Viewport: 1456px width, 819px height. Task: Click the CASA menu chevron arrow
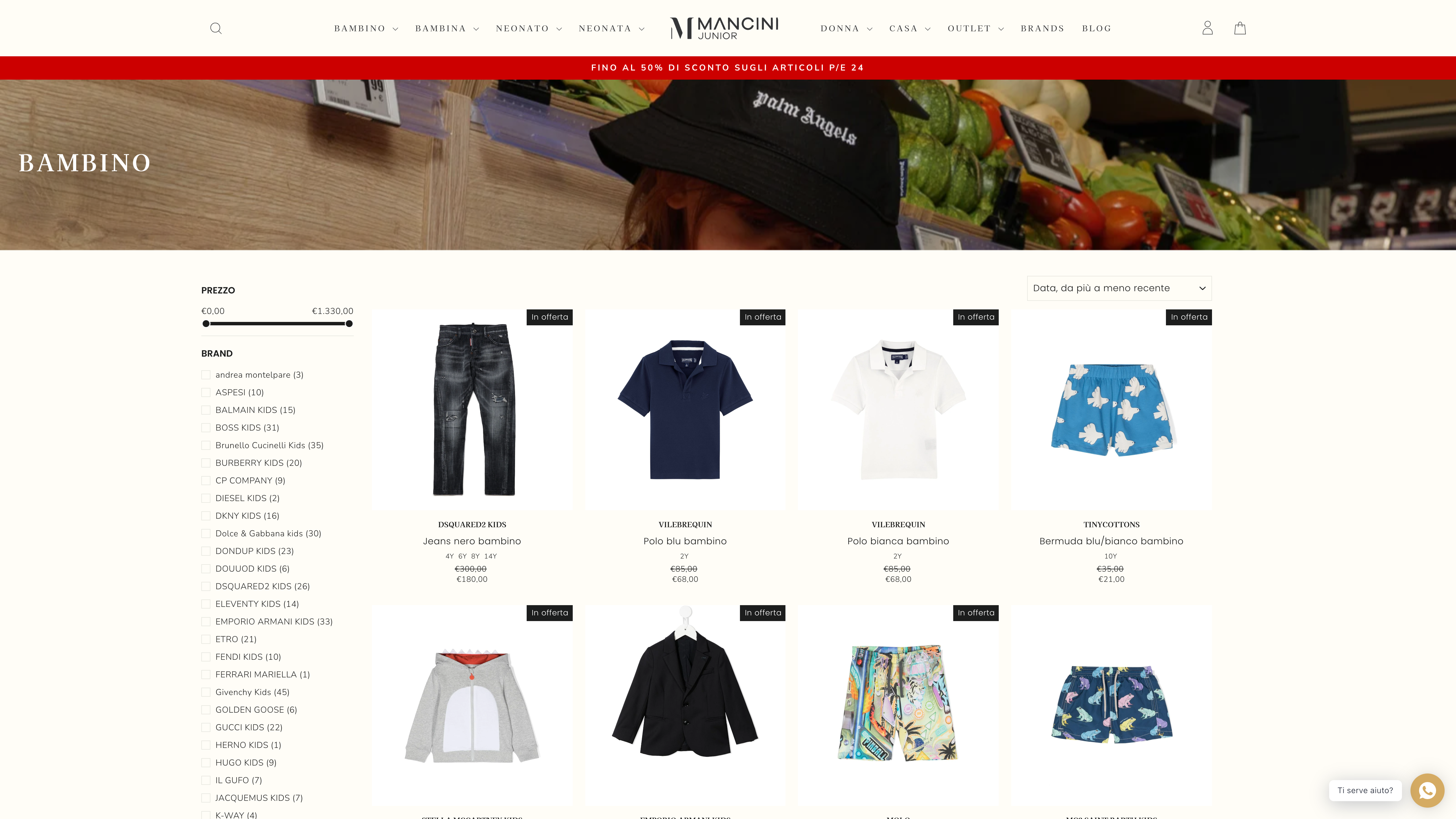click(928, 29)
